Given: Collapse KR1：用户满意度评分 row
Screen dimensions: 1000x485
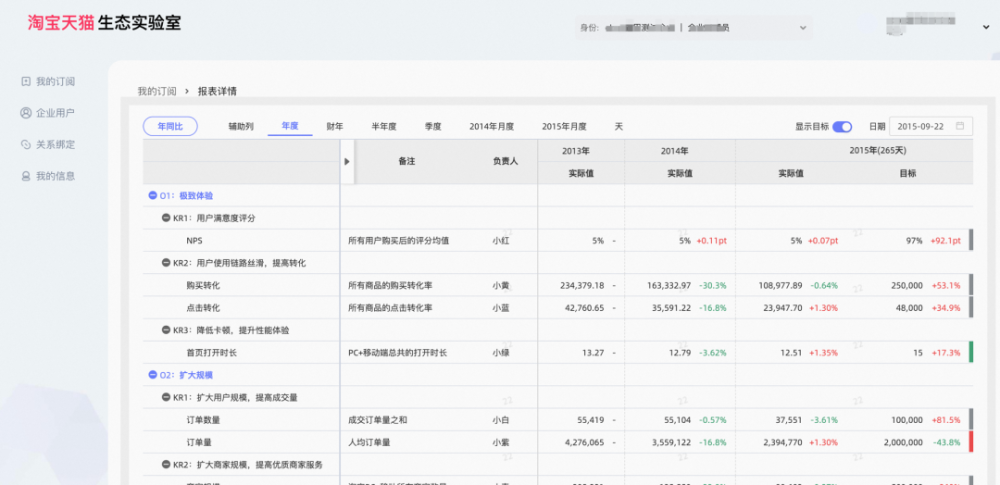Looking at the screenshot, I should click(166, 218).
